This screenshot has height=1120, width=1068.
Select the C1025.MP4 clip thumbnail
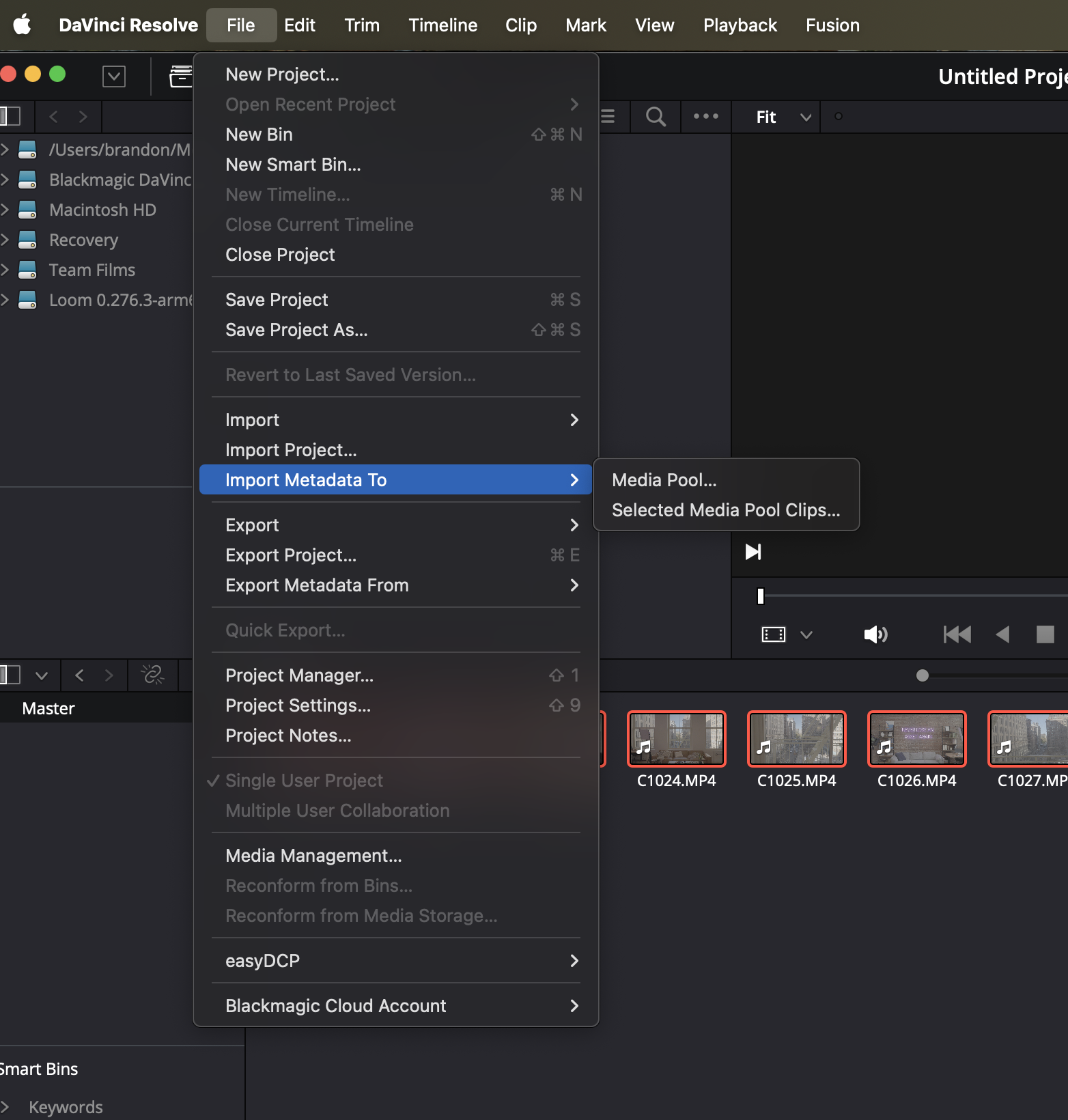(x=796, y=739)
